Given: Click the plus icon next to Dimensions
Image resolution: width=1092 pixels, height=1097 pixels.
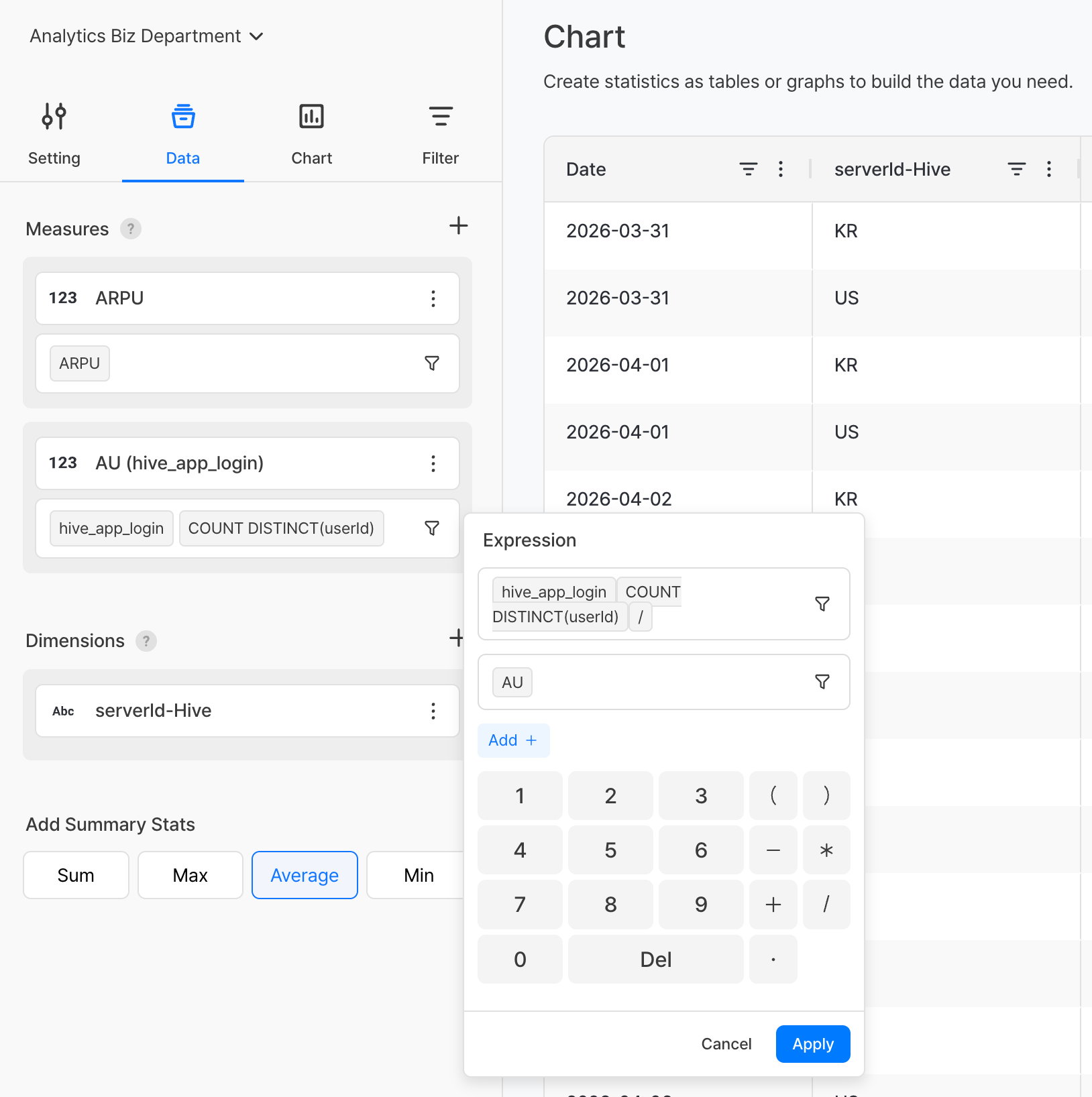Looking at the screenshot, I should [456, 638].
